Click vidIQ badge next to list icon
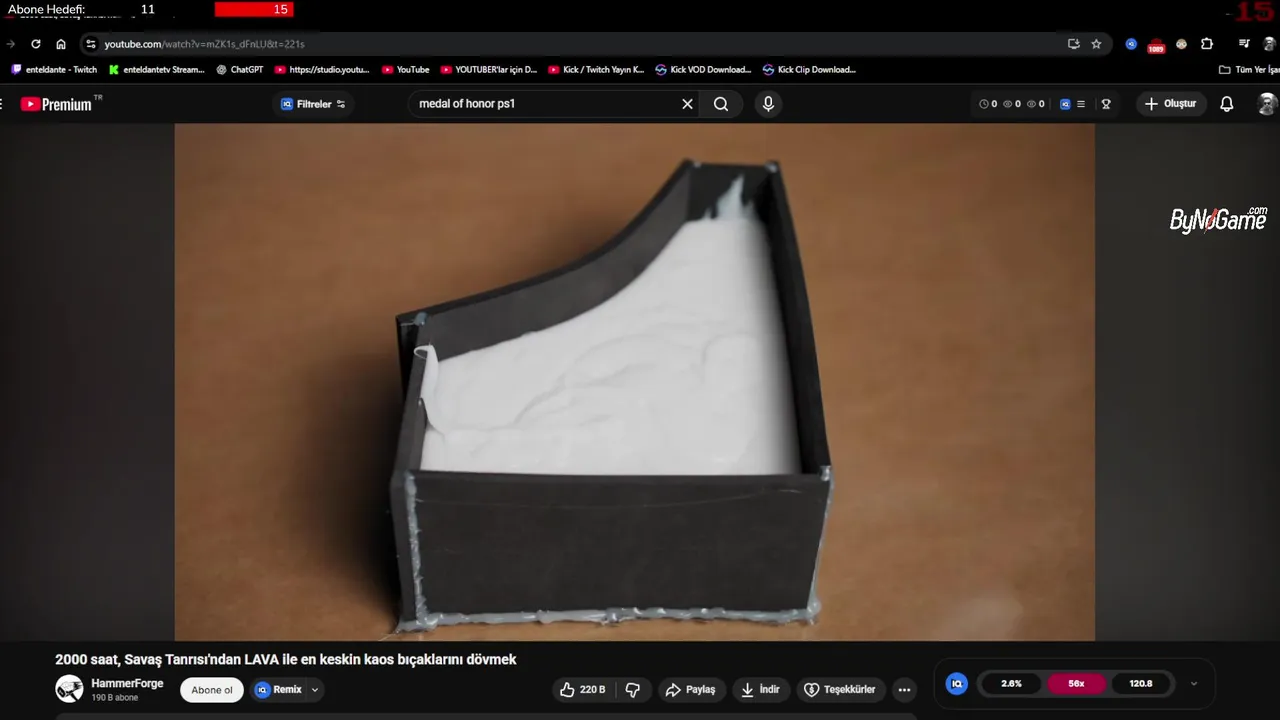Viewport: 1280px width, 720px height. (1065, 104)
